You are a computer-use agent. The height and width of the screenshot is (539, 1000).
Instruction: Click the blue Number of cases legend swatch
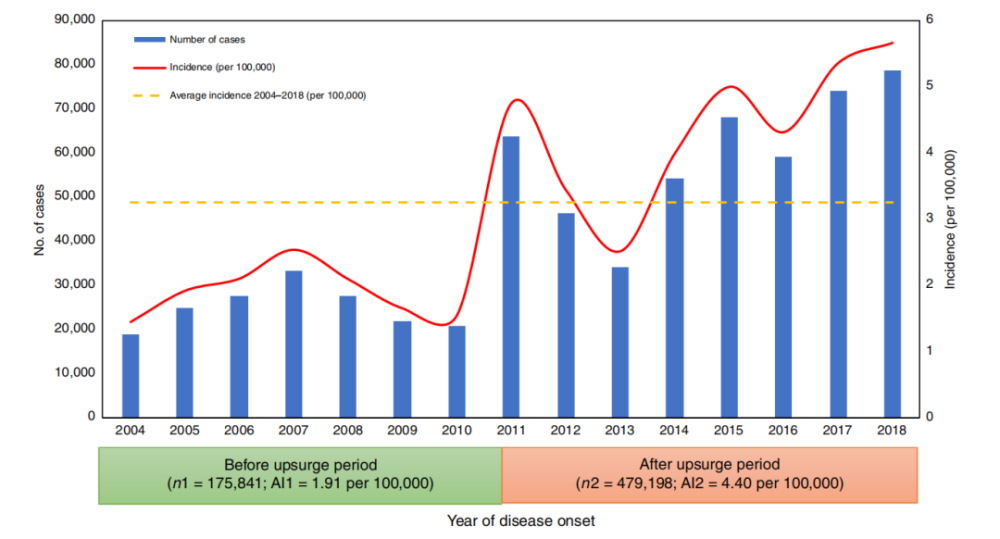coord(149,40)
